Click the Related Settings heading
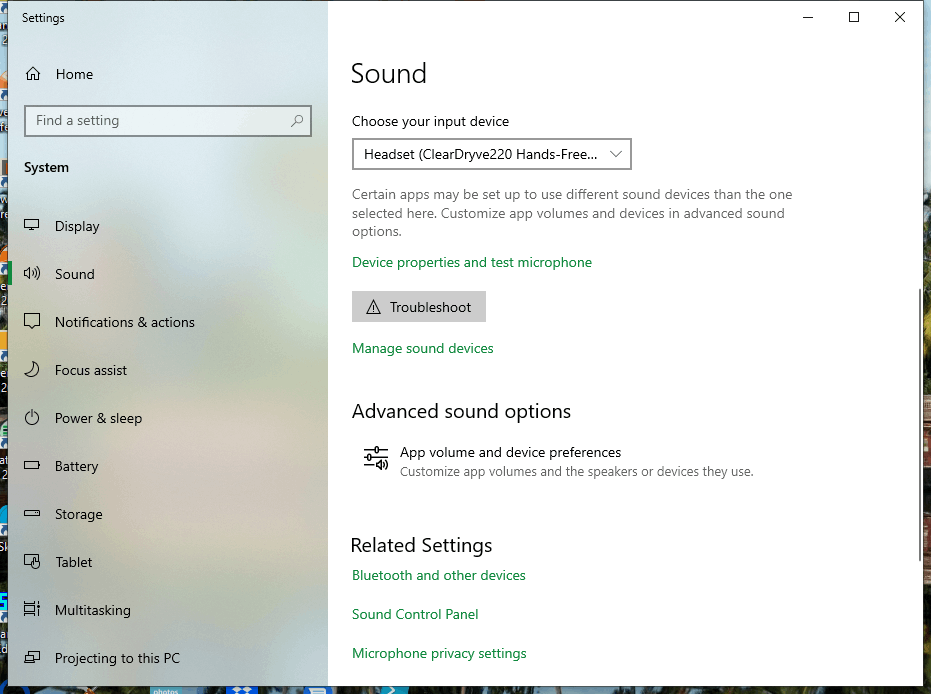 coord(422,546)
